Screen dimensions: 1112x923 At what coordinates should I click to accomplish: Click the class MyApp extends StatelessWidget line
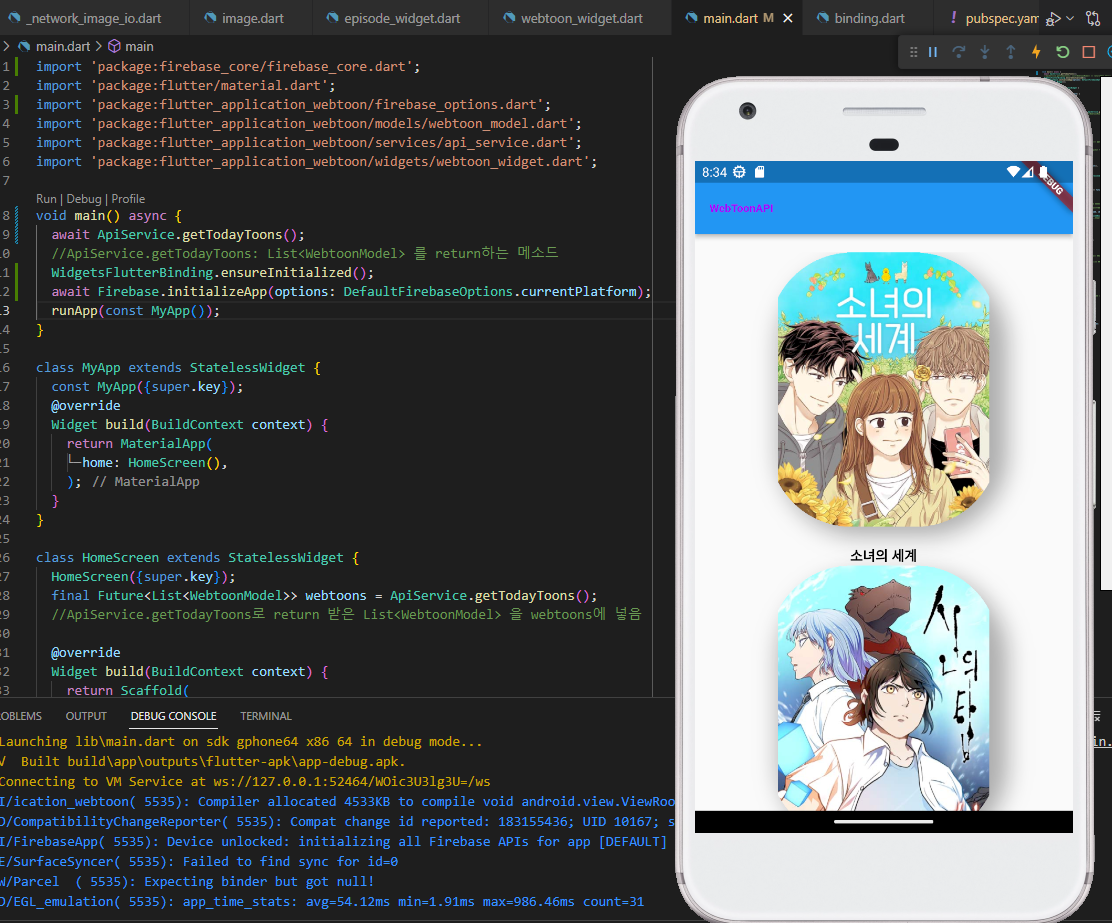coord(178,367)
